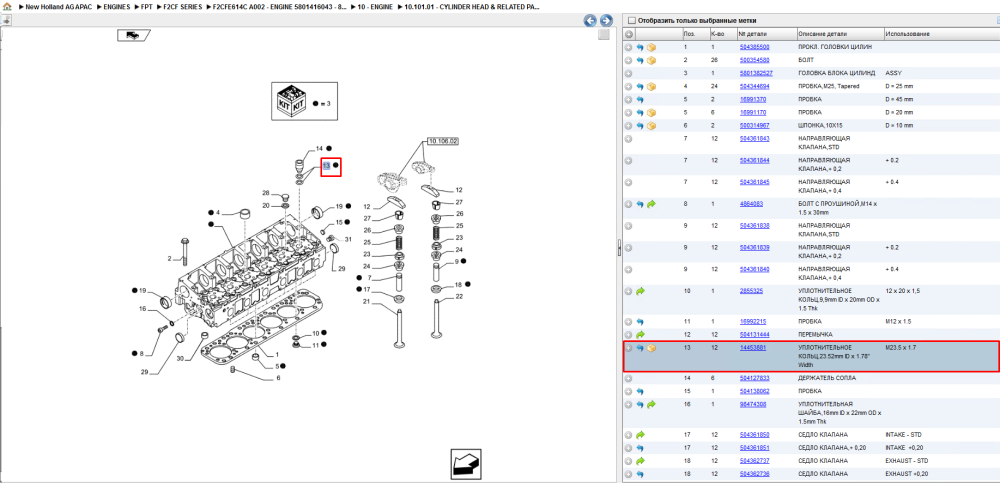Open part number 504361843 link
1000x483 pixels.
point(754,138)
